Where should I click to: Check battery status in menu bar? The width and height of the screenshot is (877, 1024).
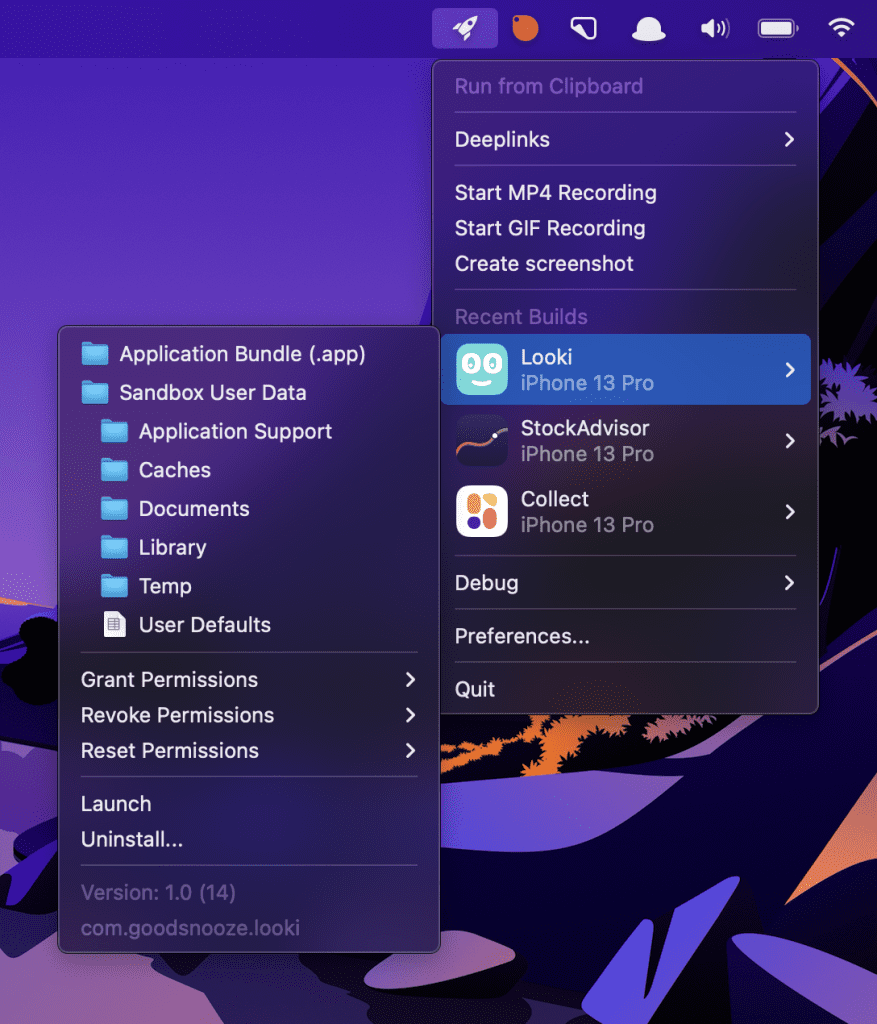tap(778, 29)
